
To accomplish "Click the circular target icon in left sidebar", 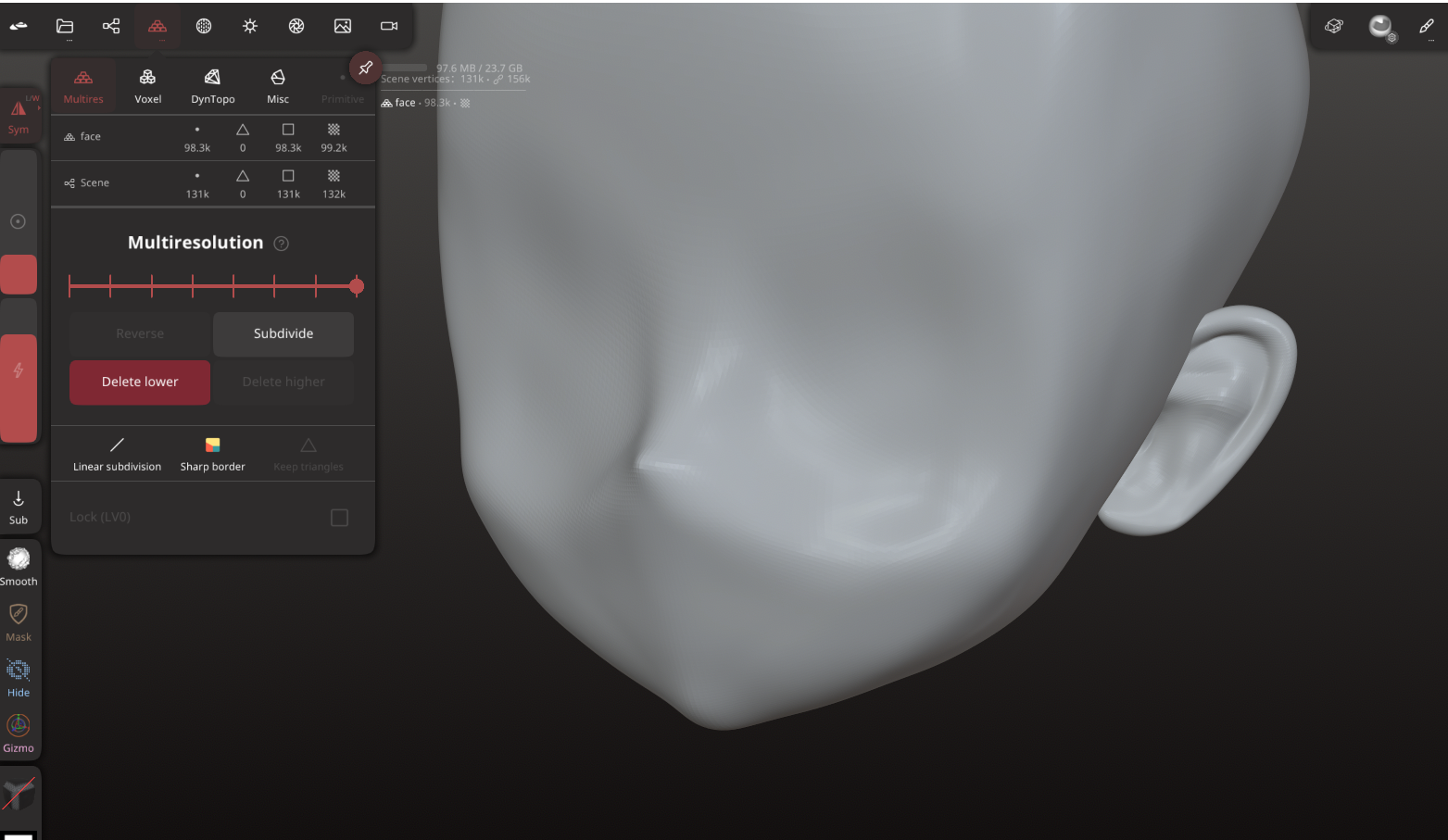I will click(18, 221).
